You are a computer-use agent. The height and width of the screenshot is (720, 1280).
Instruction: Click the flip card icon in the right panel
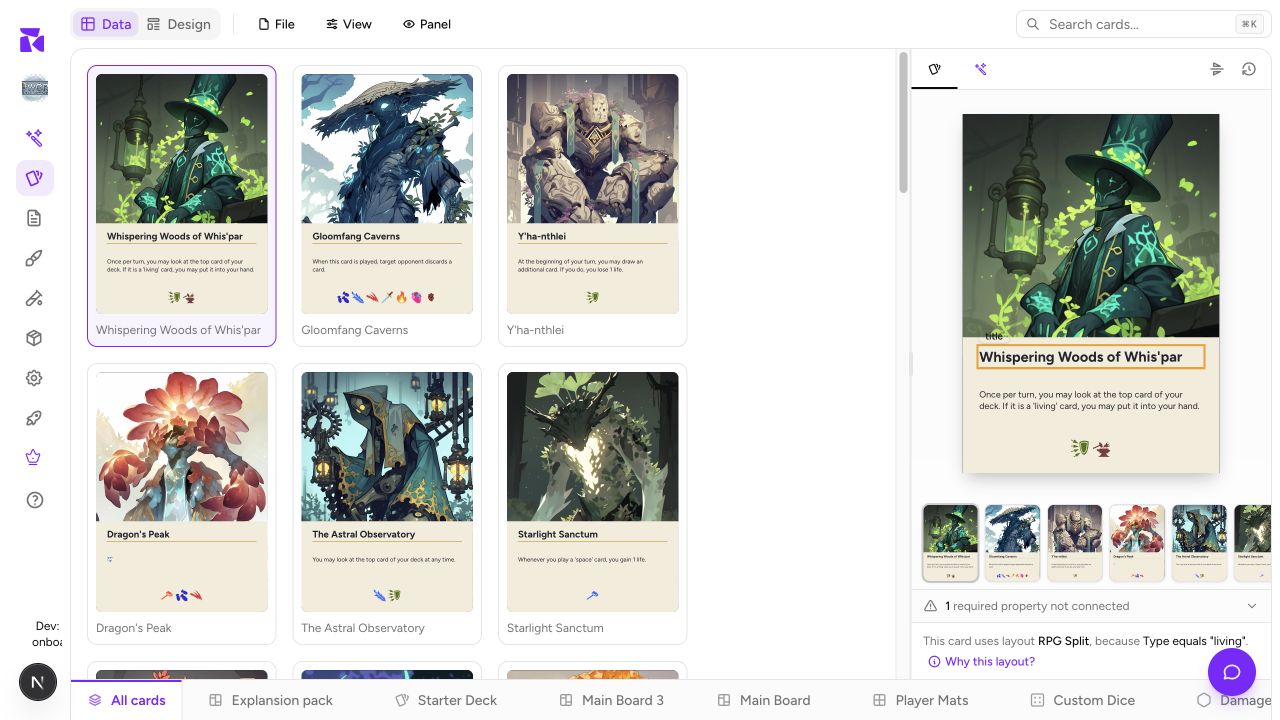pyautogui.click(x=1217, y=69)
